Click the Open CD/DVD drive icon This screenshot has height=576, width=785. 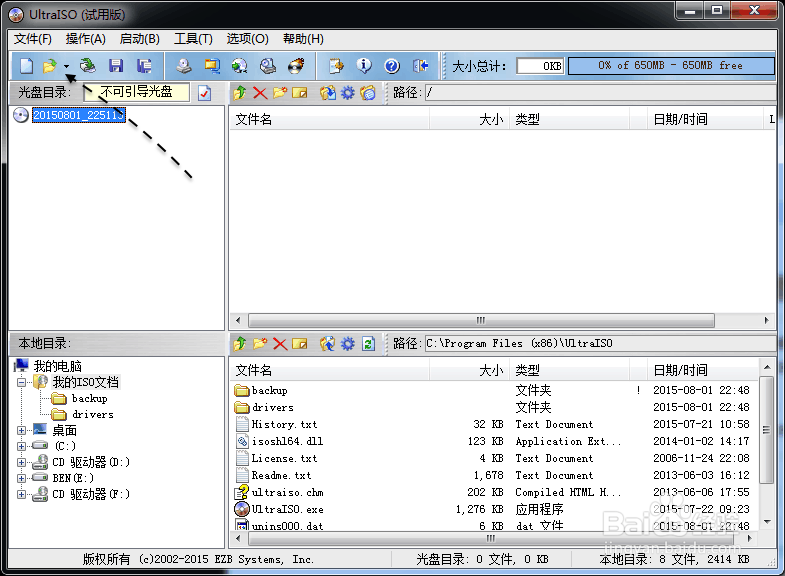[88, 66]
